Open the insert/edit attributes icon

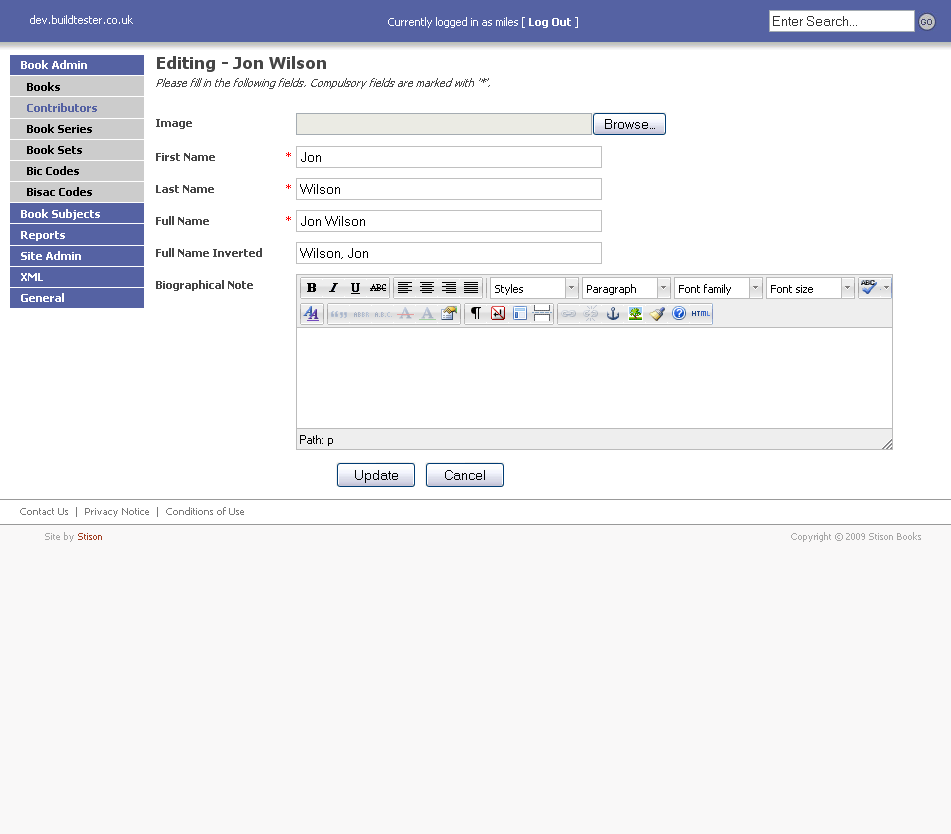click(x=449, y=314)
